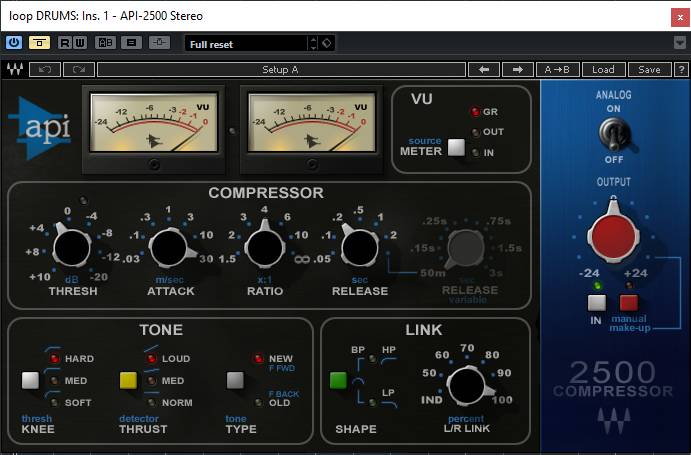
Task: Enable Read automation R button
Action: (x=65, y=43)
